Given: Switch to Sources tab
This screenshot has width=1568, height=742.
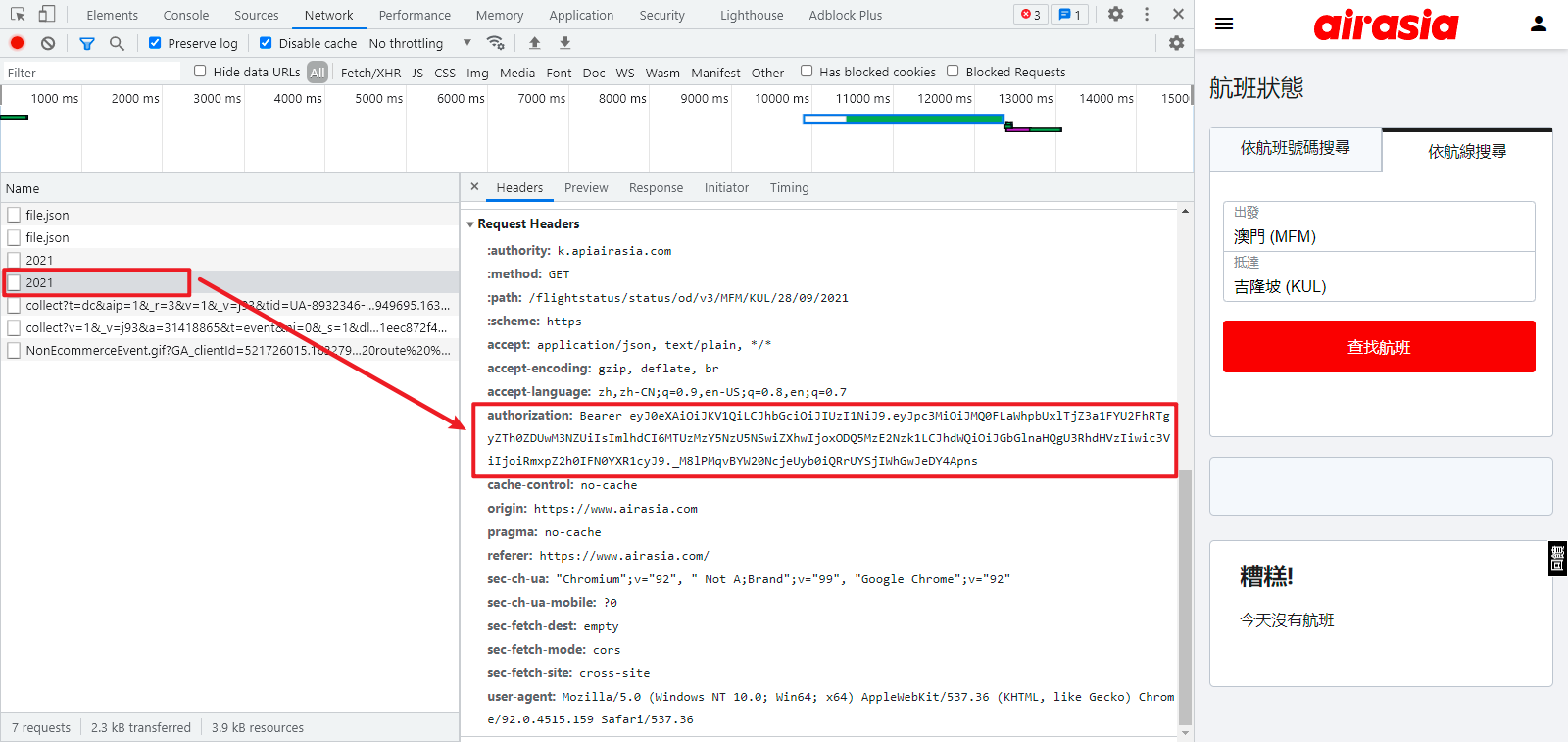Looking at the screenshot, I should click(257, 15).
